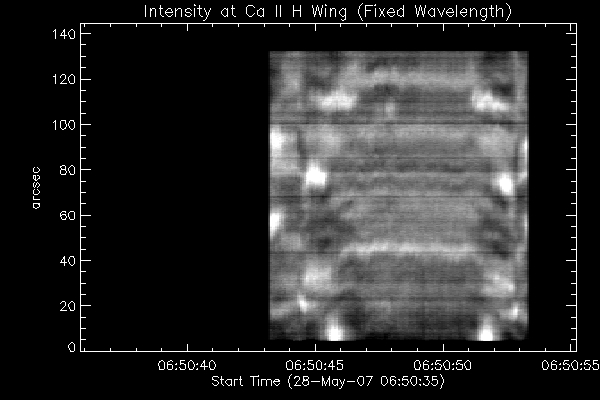Click the y-axis tick label '100'

pos(64,125)
